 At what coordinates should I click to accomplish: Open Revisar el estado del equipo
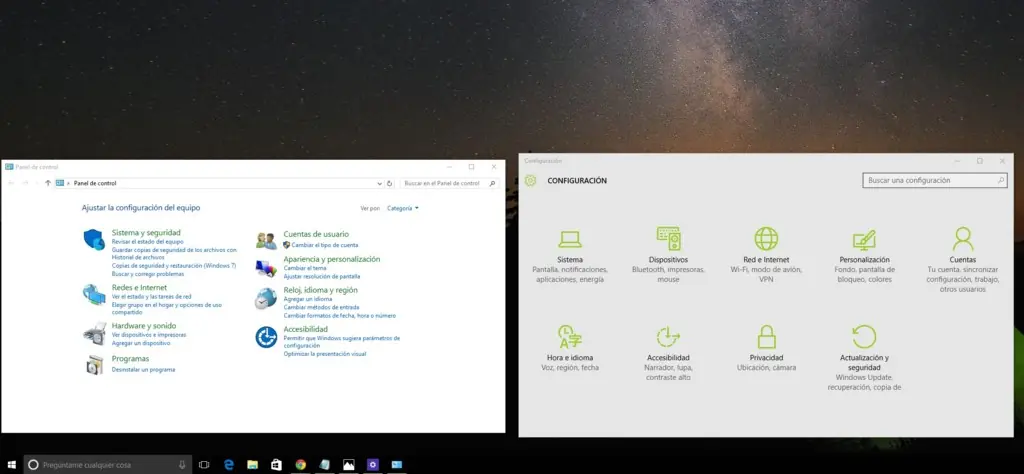148,242
